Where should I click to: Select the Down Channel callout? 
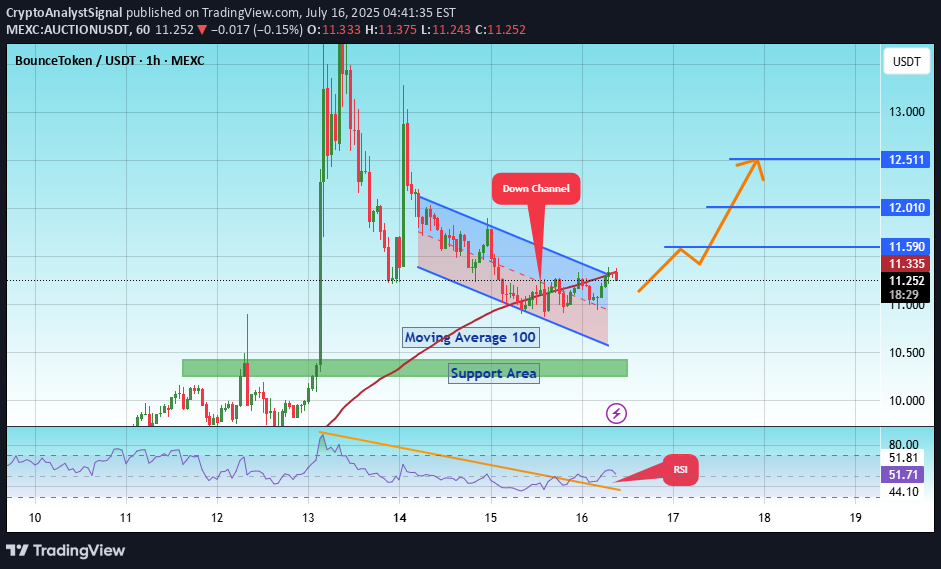tap(536, 188)
